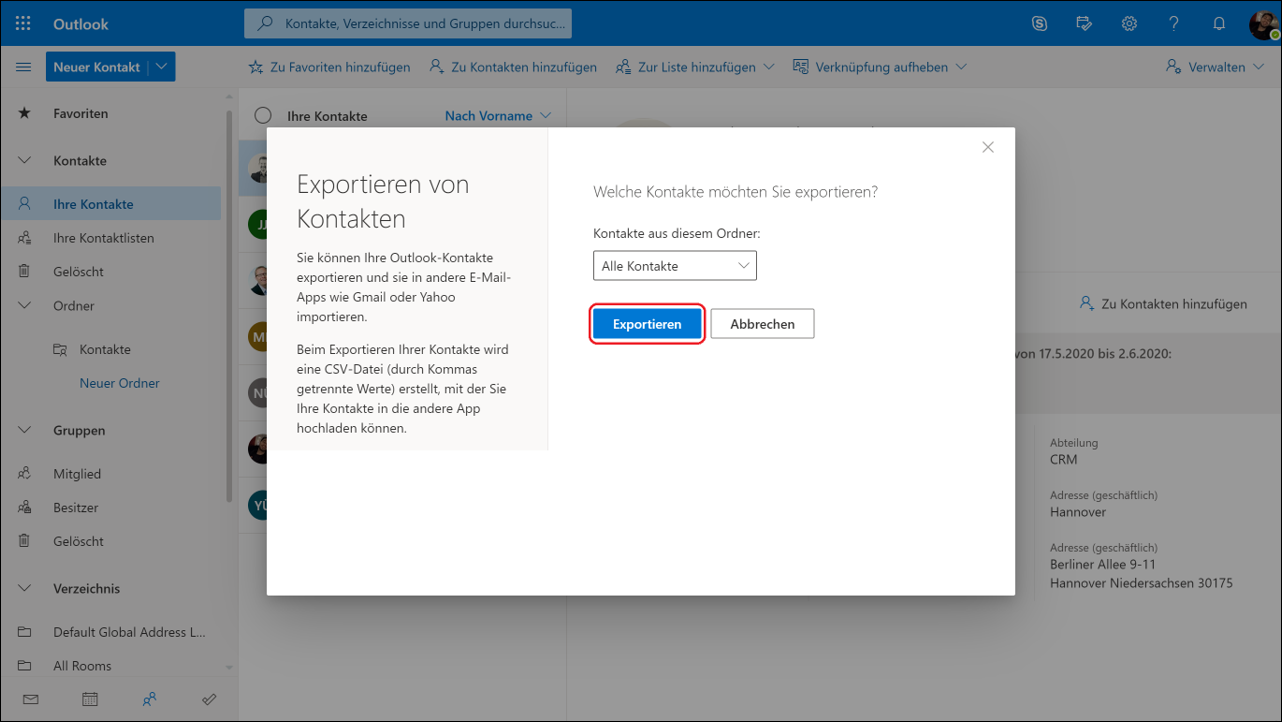Viewport: 1282px width, 722px height.
Task: Open the app launcher waffle icon
Action: click(x=22, y=23)
